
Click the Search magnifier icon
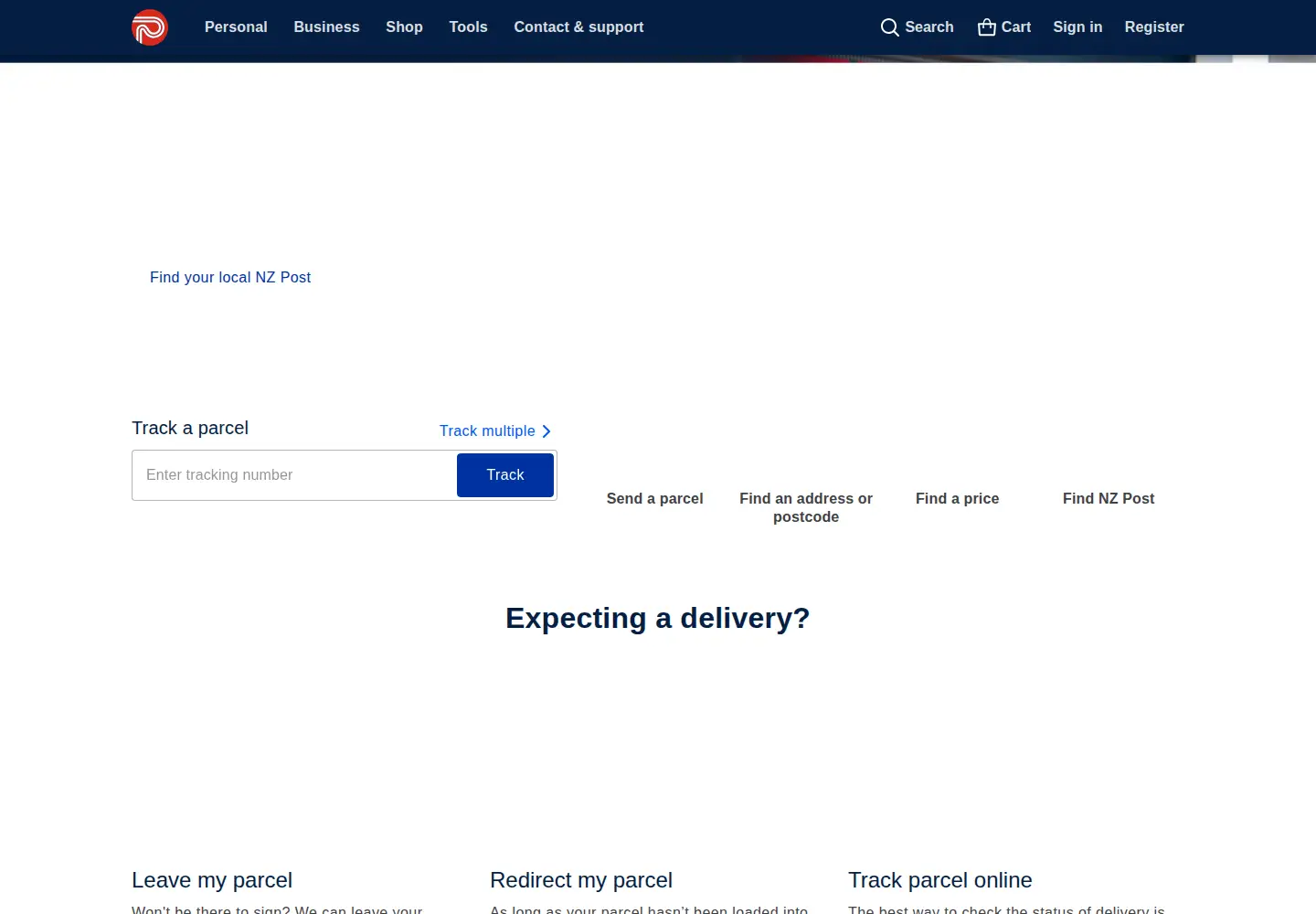click(889, 27)
